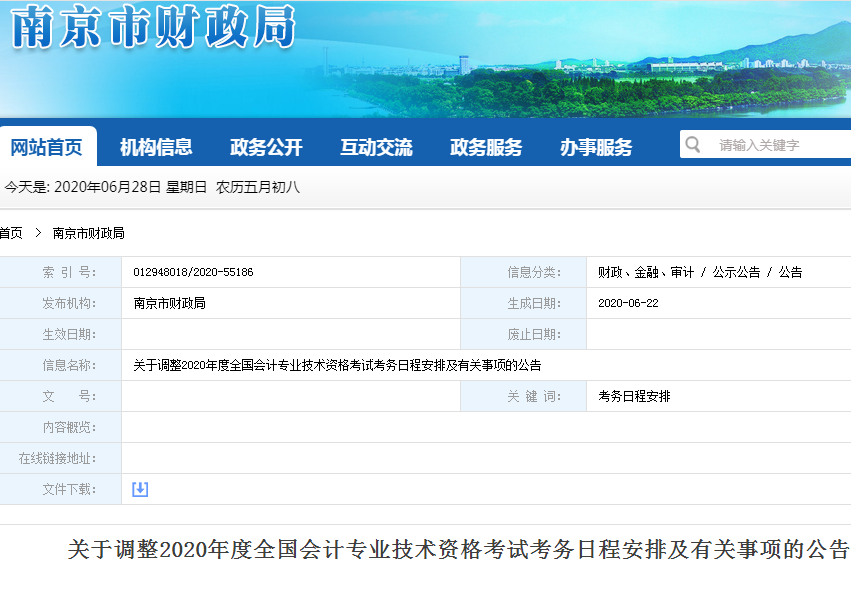851x598 pixels.
Task: Switch to the 机构信息 menu
Action: [156, 147]
